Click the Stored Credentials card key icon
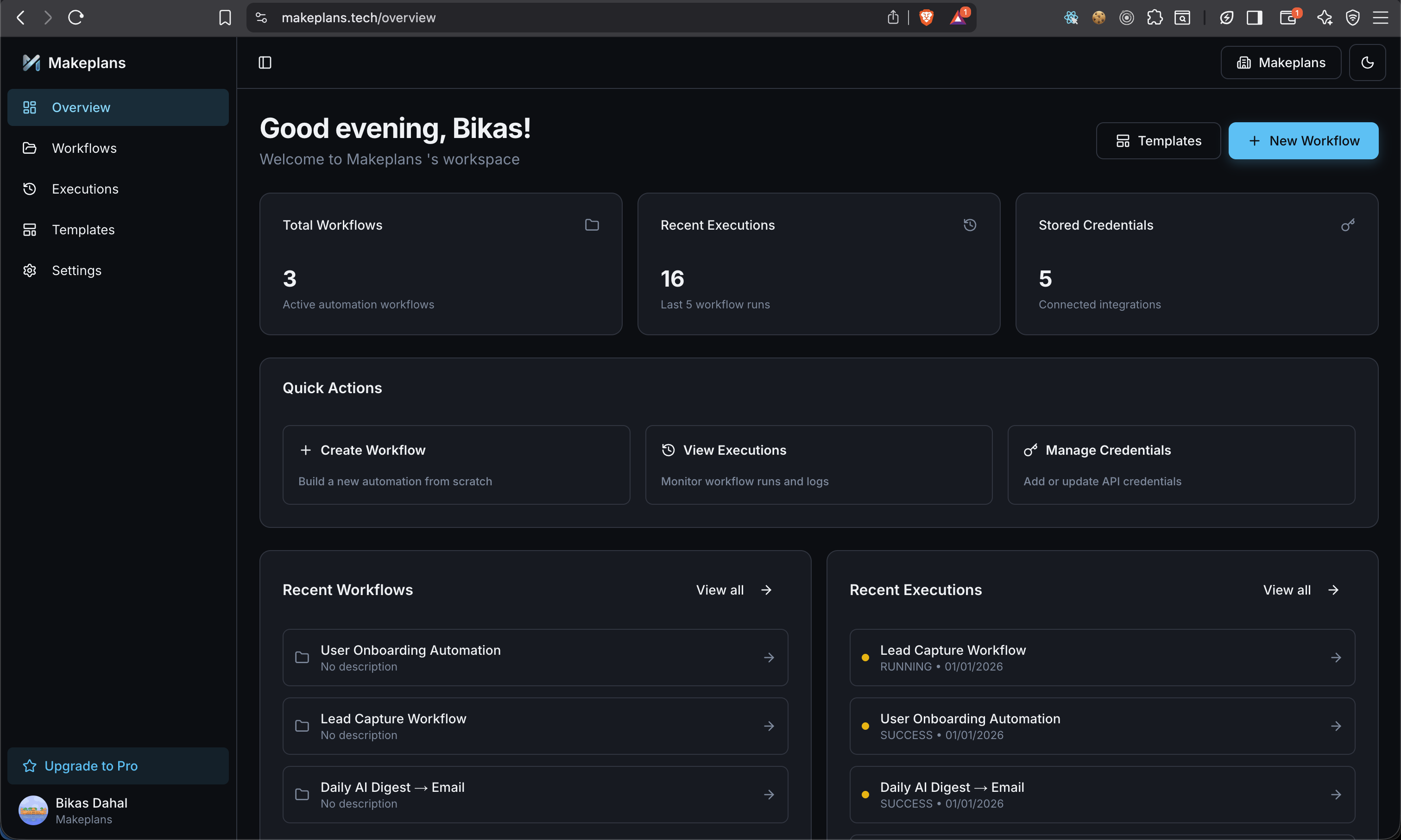This screenshot has width=1401, height=840. click(x=1348, y=226)
